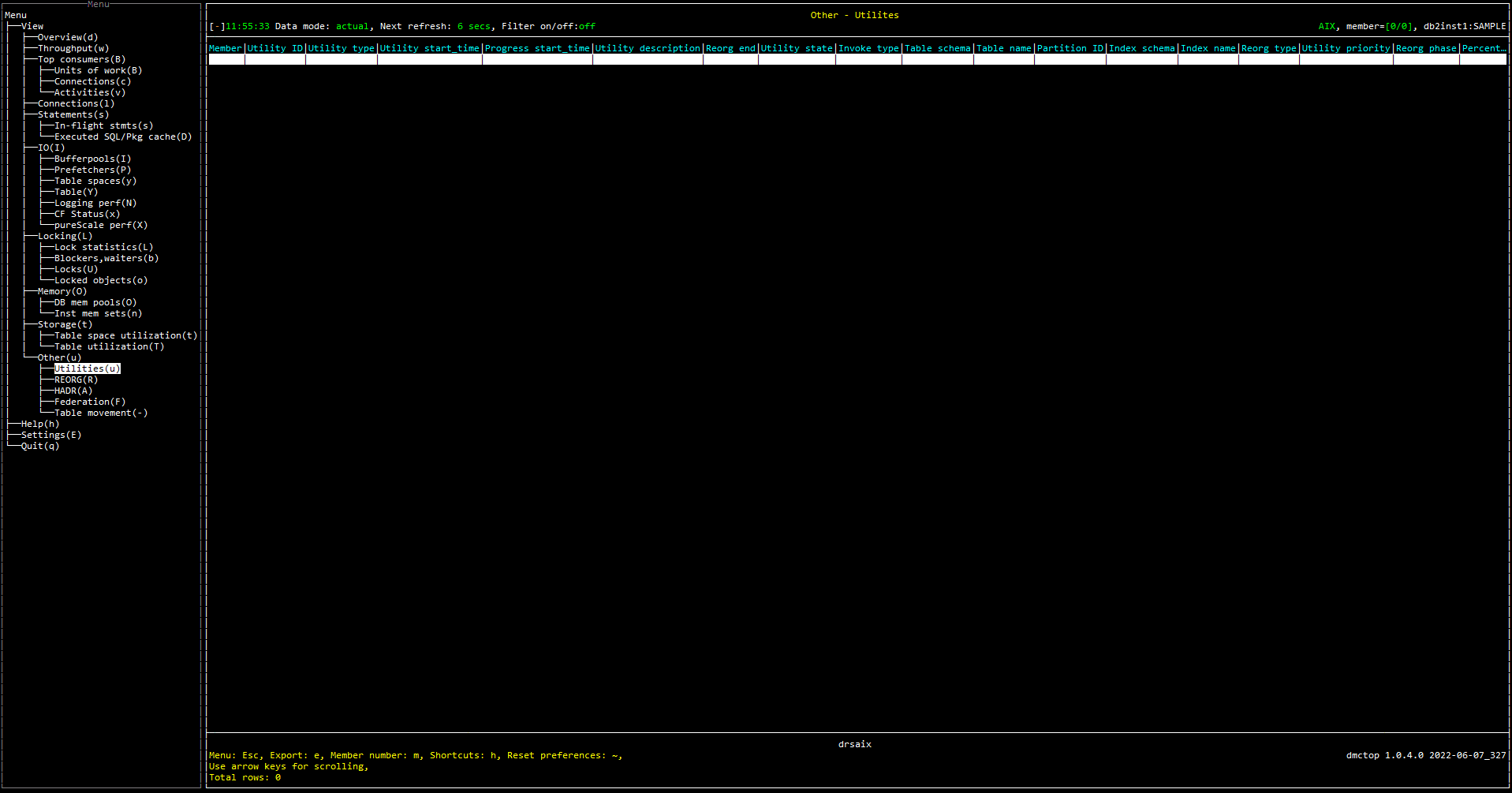Open Bufferpools(I) view
The width and height of the screenshot is (1512, 793).
[92, 159]
